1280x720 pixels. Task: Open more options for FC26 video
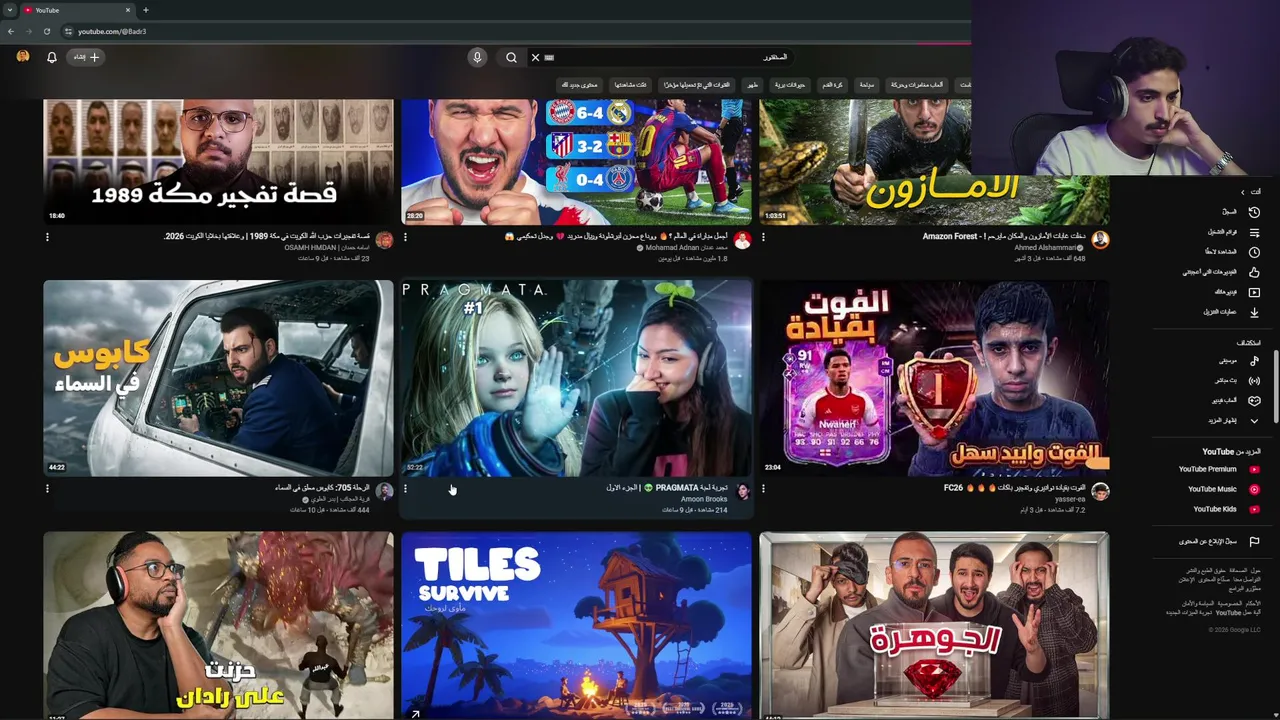tap(763, 489)
